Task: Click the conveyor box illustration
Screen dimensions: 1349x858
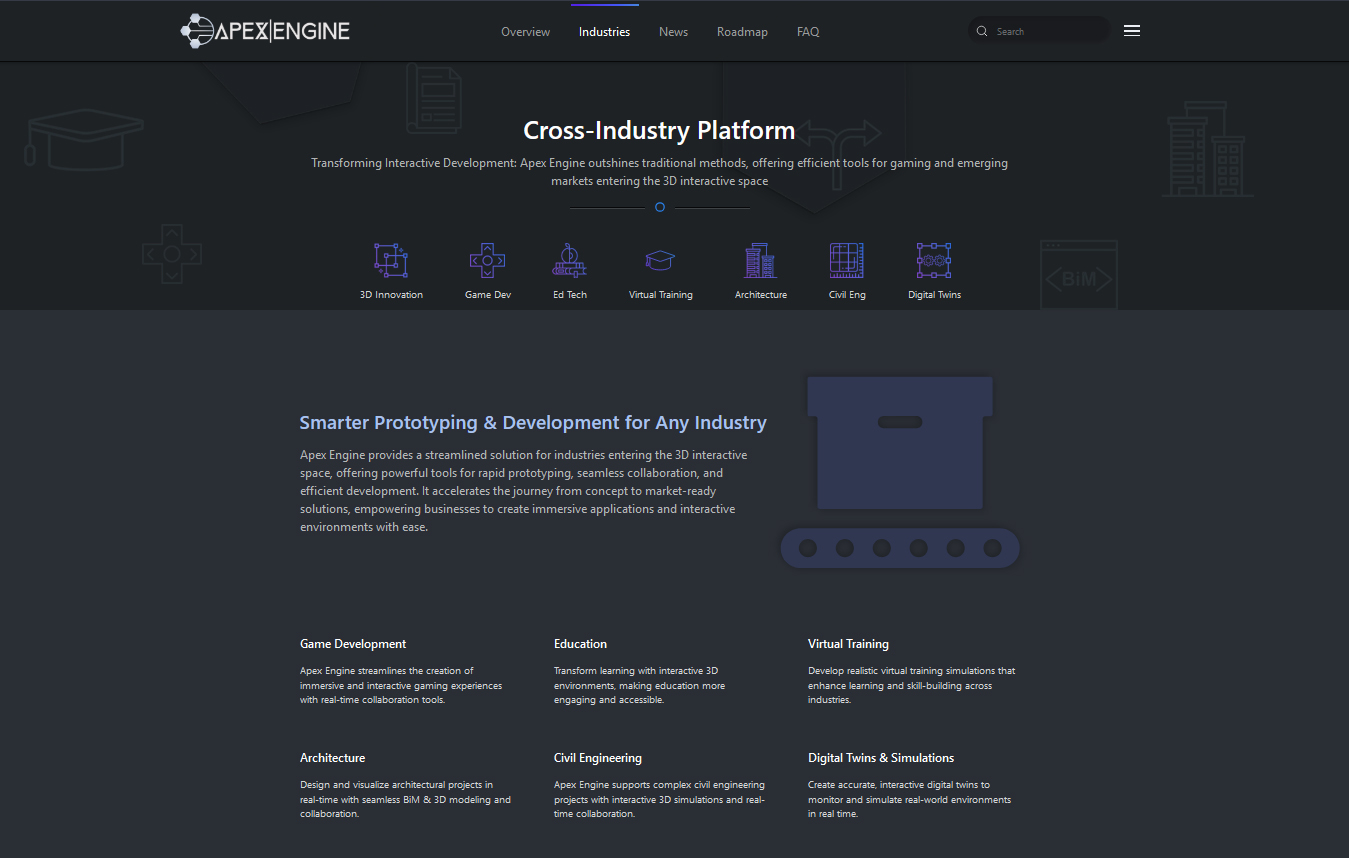Action: point(900,472)
